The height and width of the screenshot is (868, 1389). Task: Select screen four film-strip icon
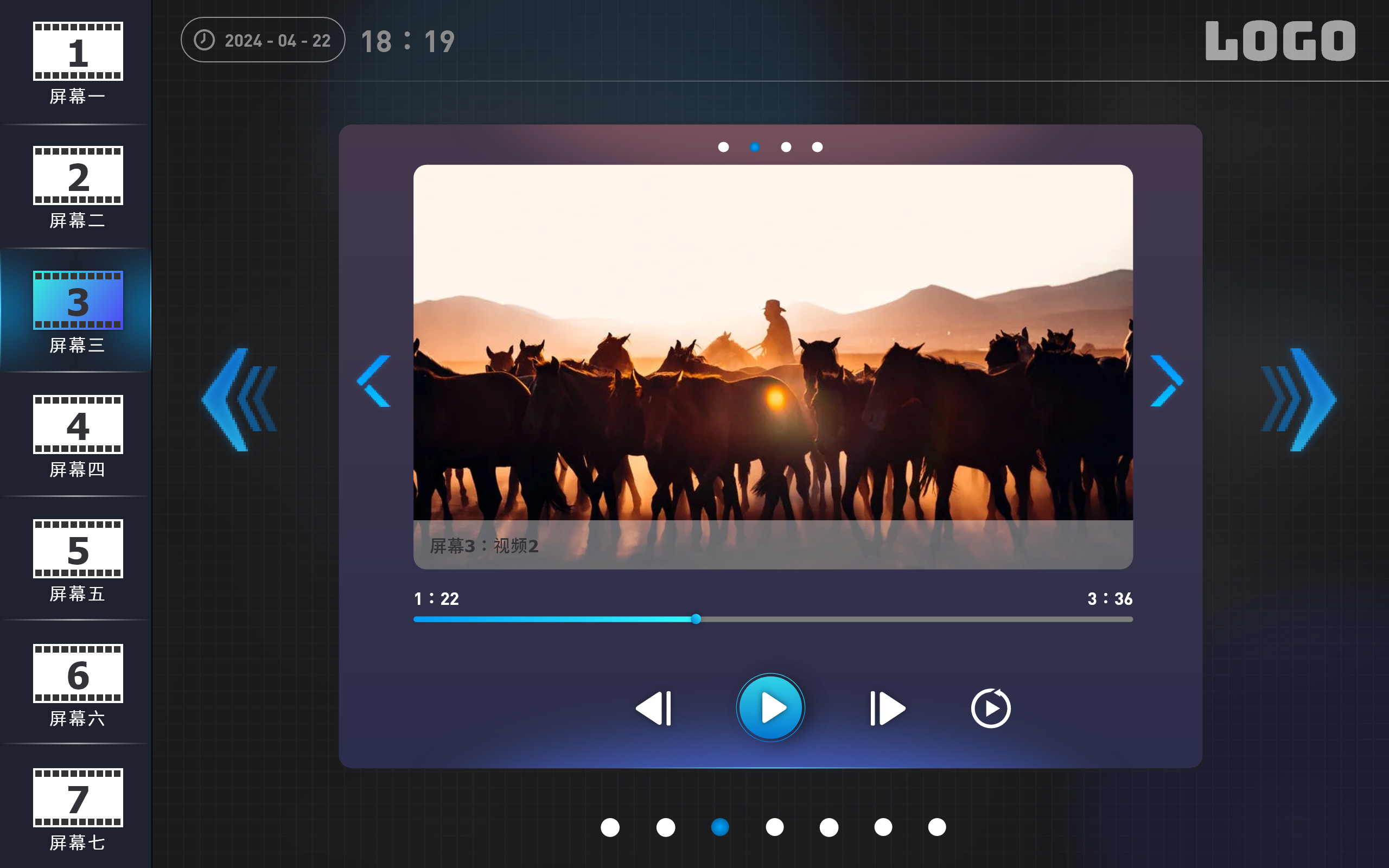click(x=78, y=424)
